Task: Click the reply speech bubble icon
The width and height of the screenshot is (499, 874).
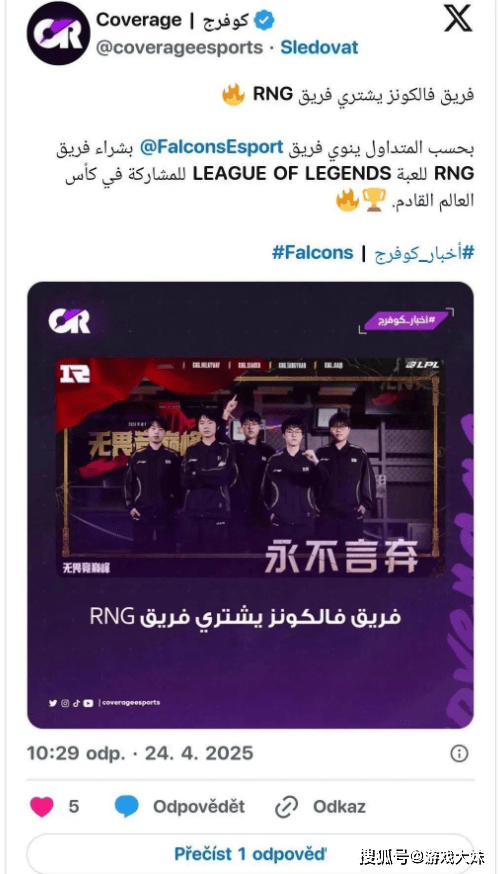Action: point(127,807)
